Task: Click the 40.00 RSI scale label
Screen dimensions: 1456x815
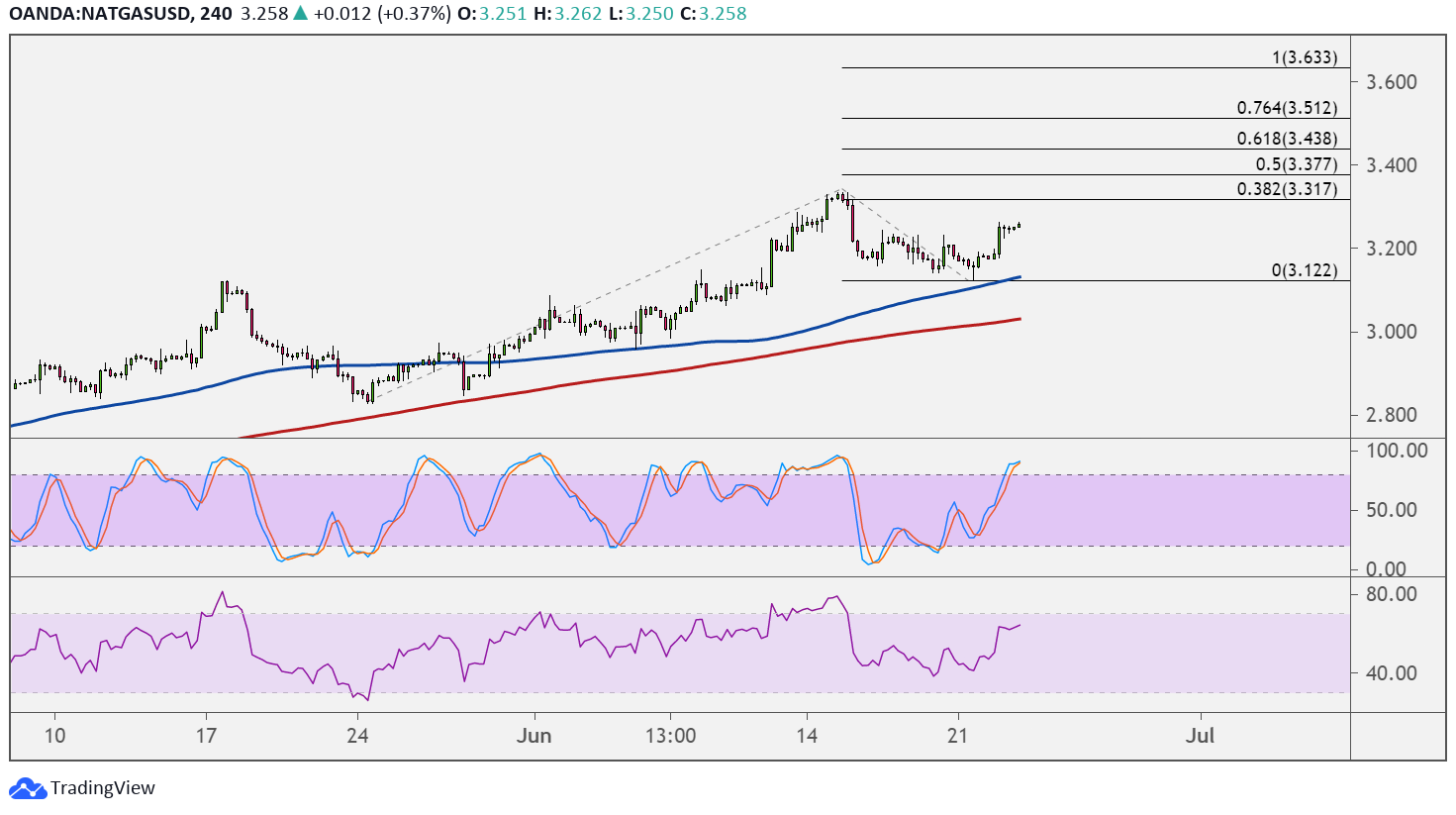Action: click(x=1392, y=673)
